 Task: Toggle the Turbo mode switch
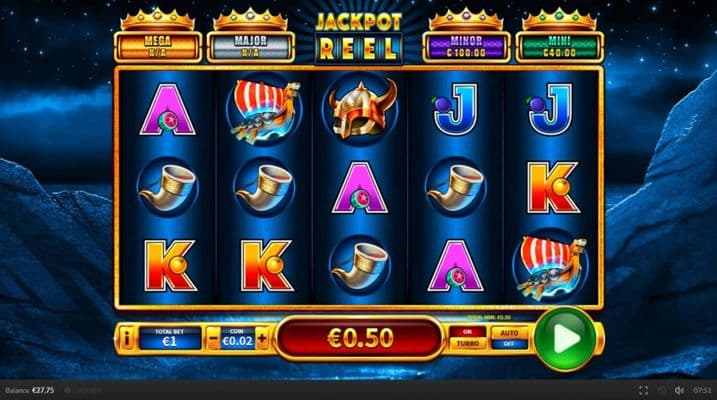[x=468, y=338]
